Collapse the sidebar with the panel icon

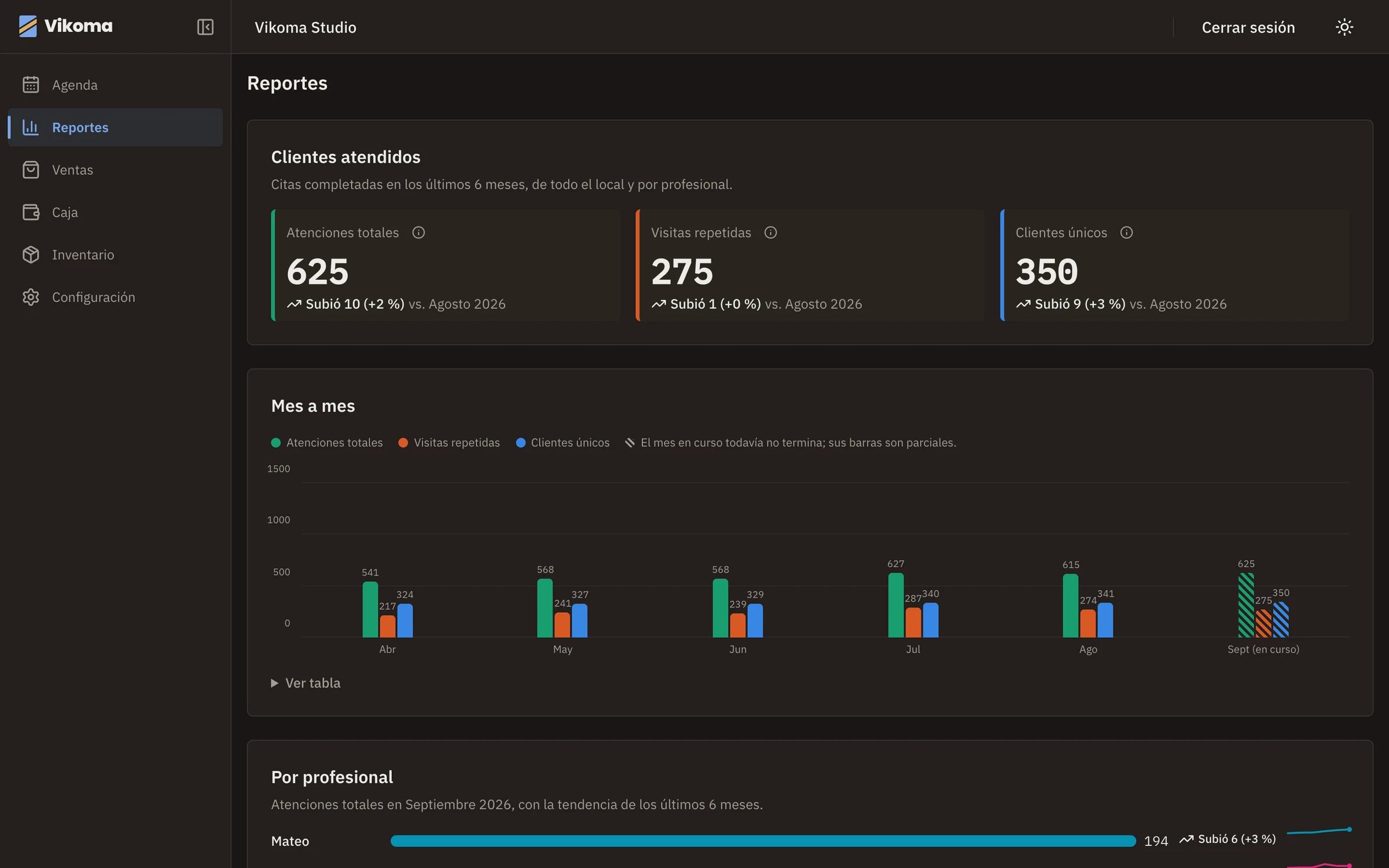[205, 27]
